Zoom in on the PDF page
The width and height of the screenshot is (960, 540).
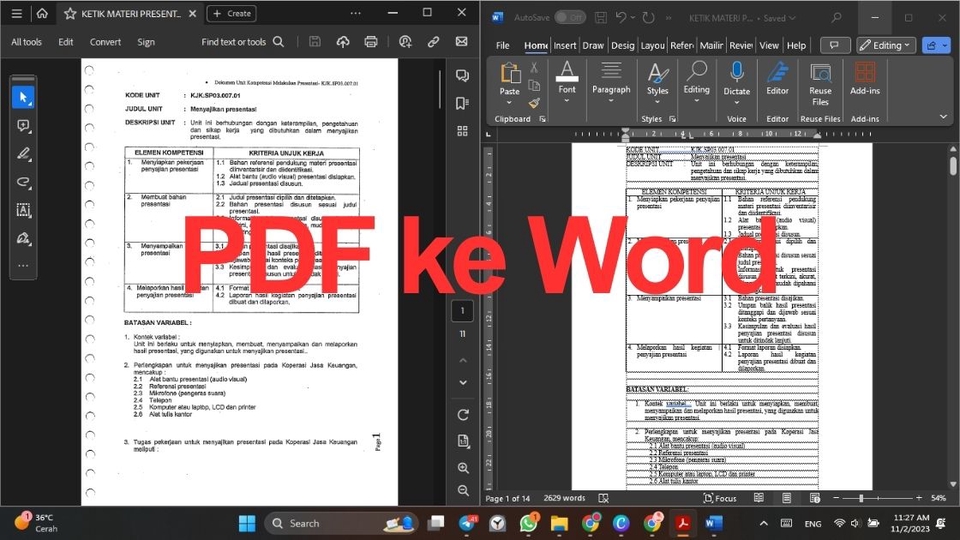pos(463,468)
